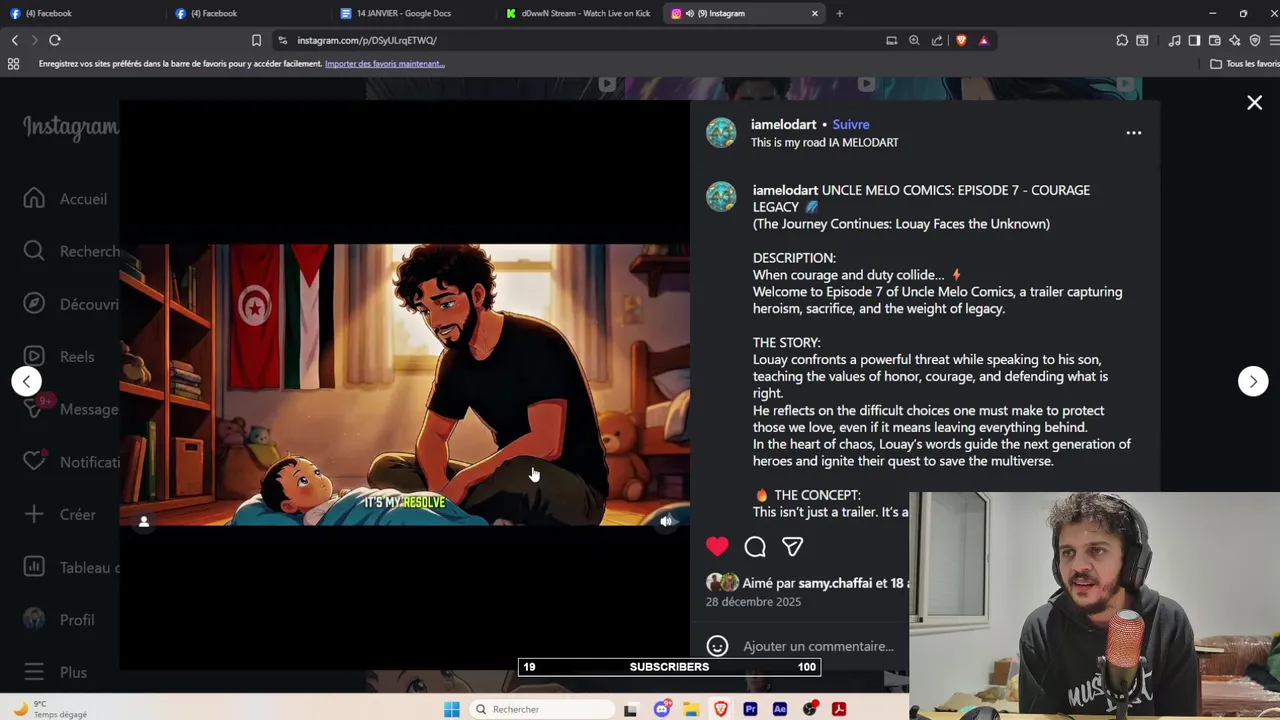Close the Instagram post overlay
1280x720 pixels.
pyautogui.click(x=1254, y=103)
